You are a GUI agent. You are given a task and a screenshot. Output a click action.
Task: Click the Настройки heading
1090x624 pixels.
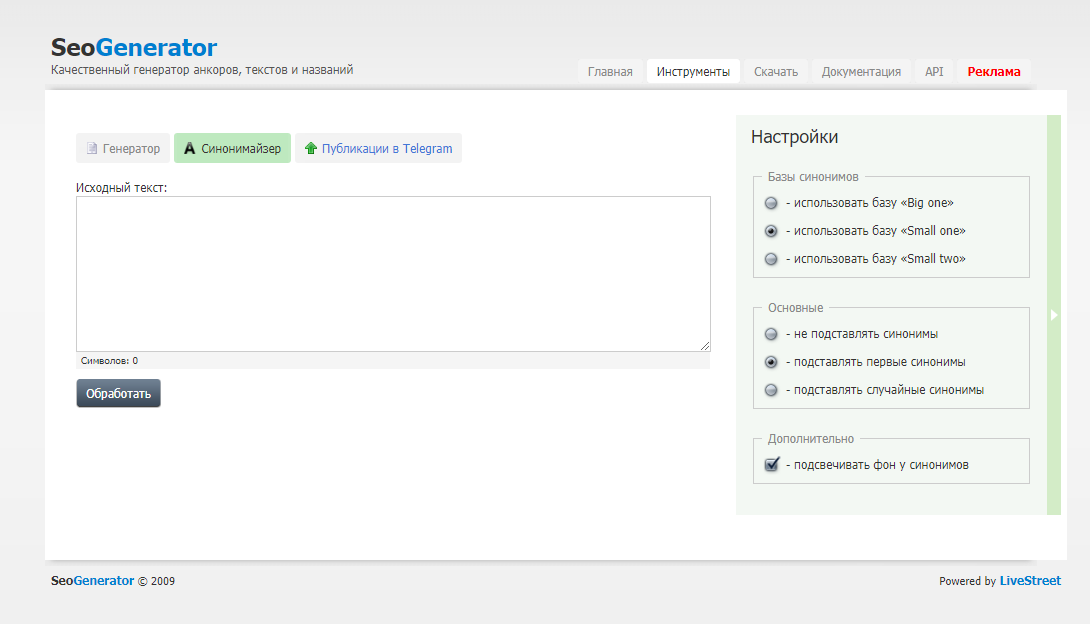[x=795, y=137]
